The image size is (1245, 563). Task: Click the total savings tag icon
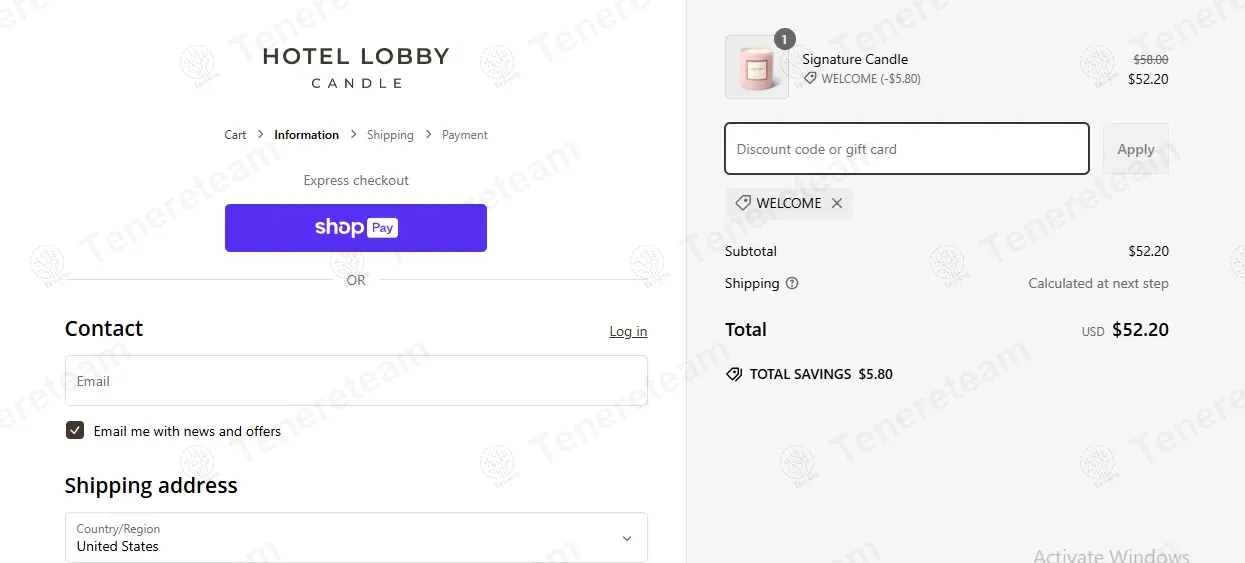pyautogui.click(x=734, y=374)
